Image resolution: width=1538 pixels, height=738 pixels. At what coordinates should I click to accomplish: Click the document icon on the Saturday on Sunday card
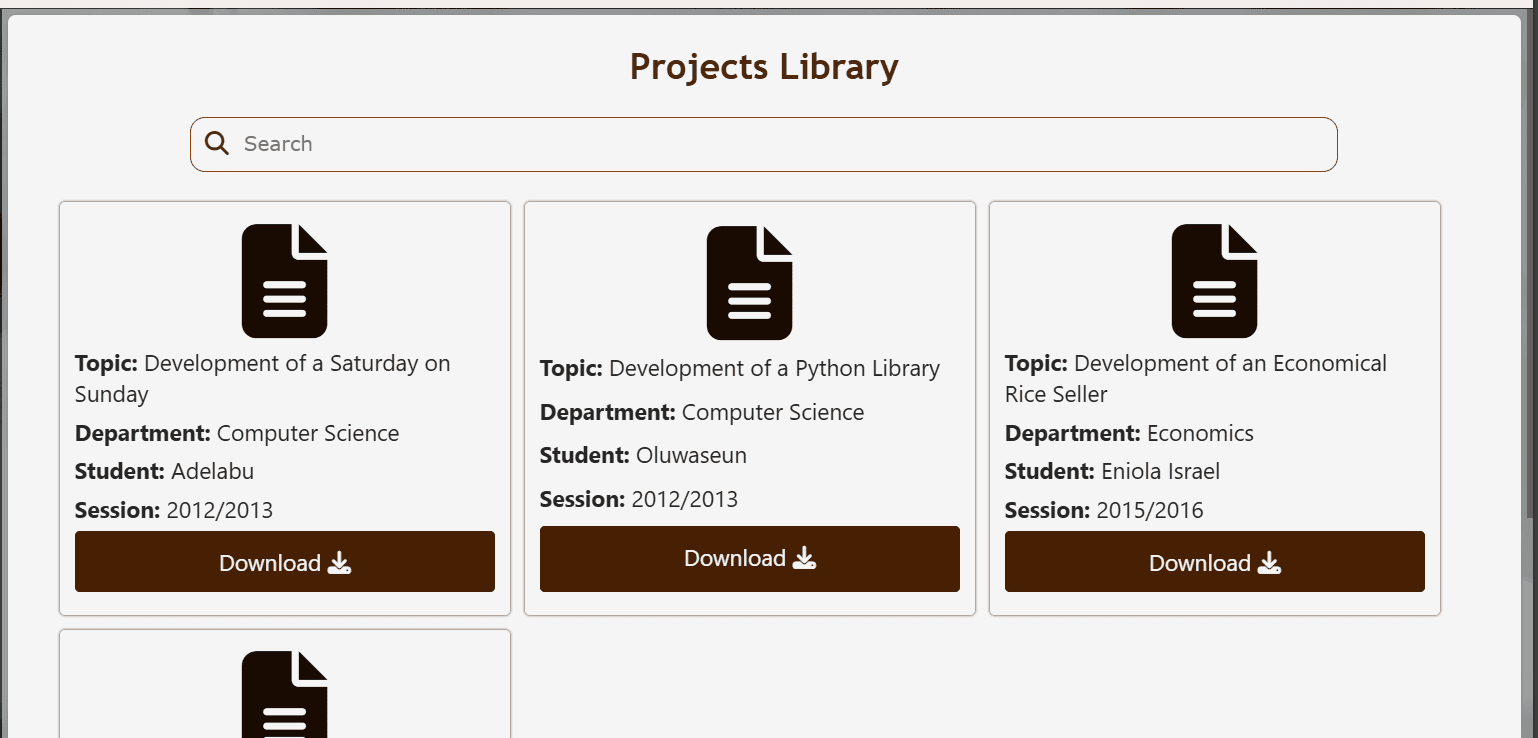click(x=284, y=280)
